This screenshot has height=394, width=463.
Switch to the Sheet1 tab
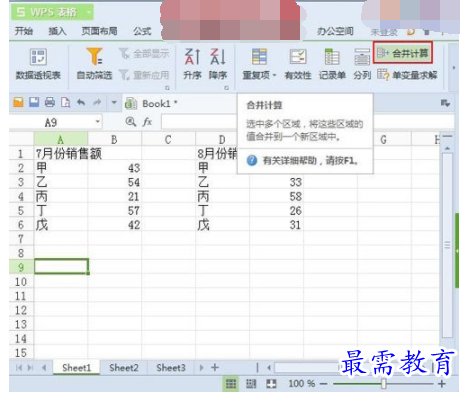(x=76, y=368)
